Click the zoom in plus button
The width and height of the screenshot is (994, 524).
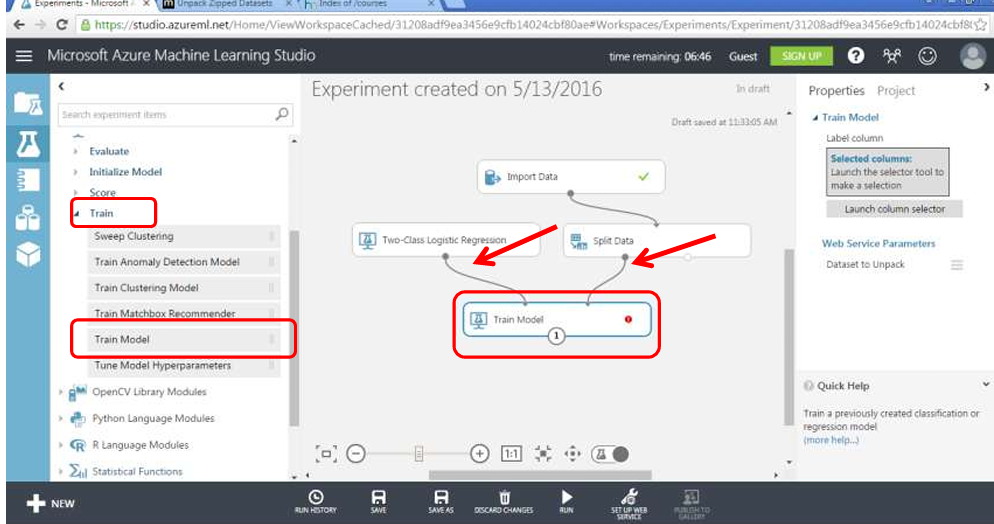coord(479,454)
